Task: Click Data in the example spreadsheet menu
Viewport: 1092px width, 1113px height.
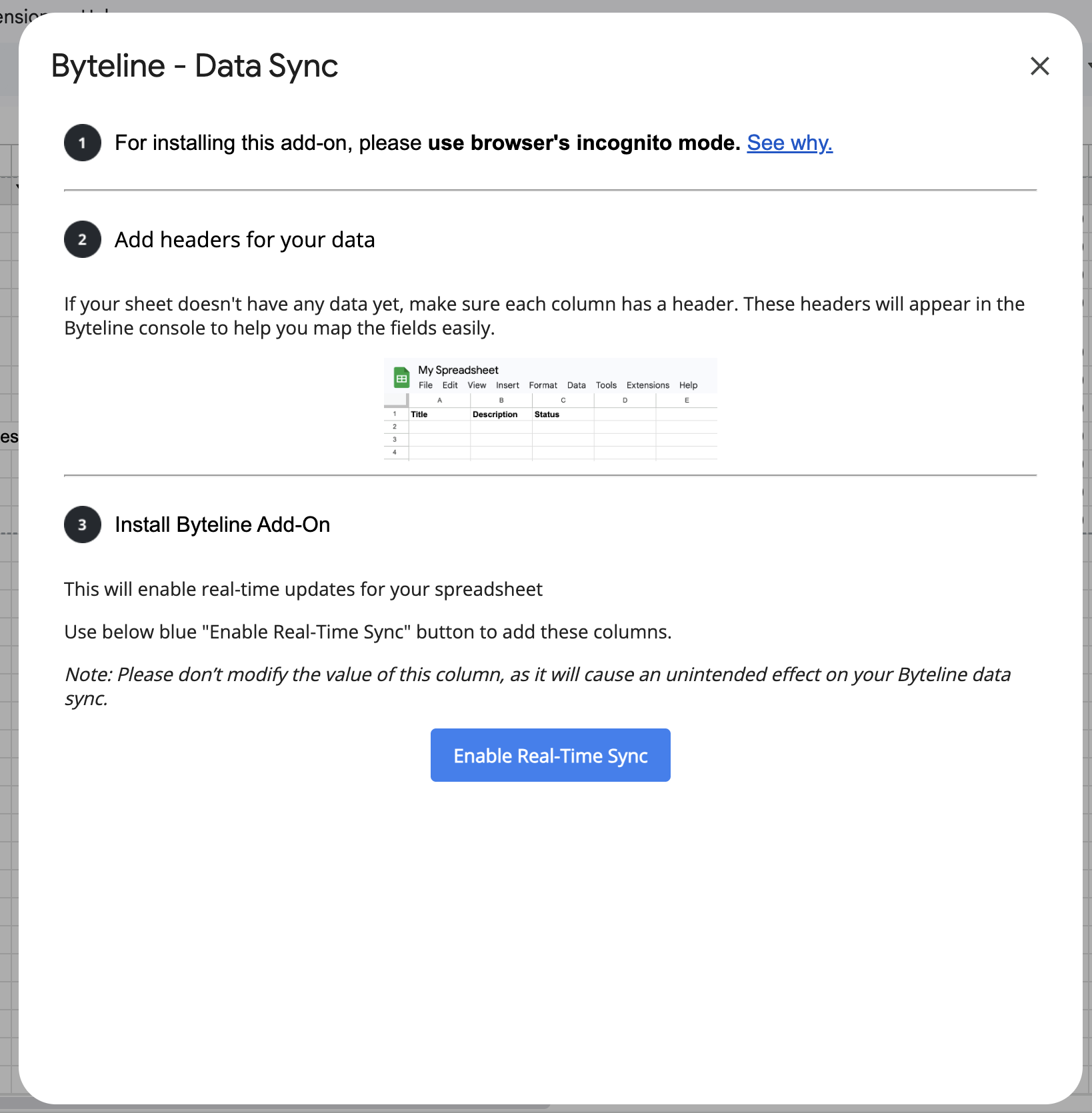Action: point(576,385)
